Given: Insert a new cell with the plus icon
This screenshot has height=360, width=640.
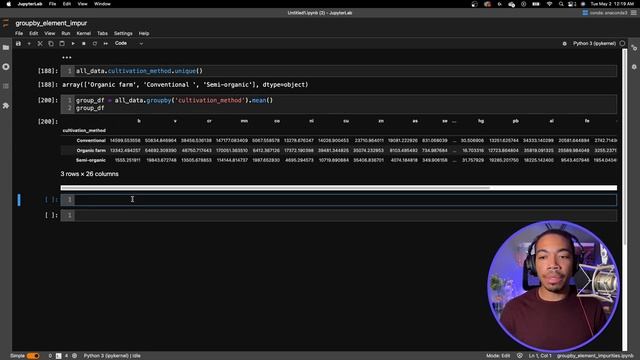Looking at the screenshot, I should [x=29, y=44].
